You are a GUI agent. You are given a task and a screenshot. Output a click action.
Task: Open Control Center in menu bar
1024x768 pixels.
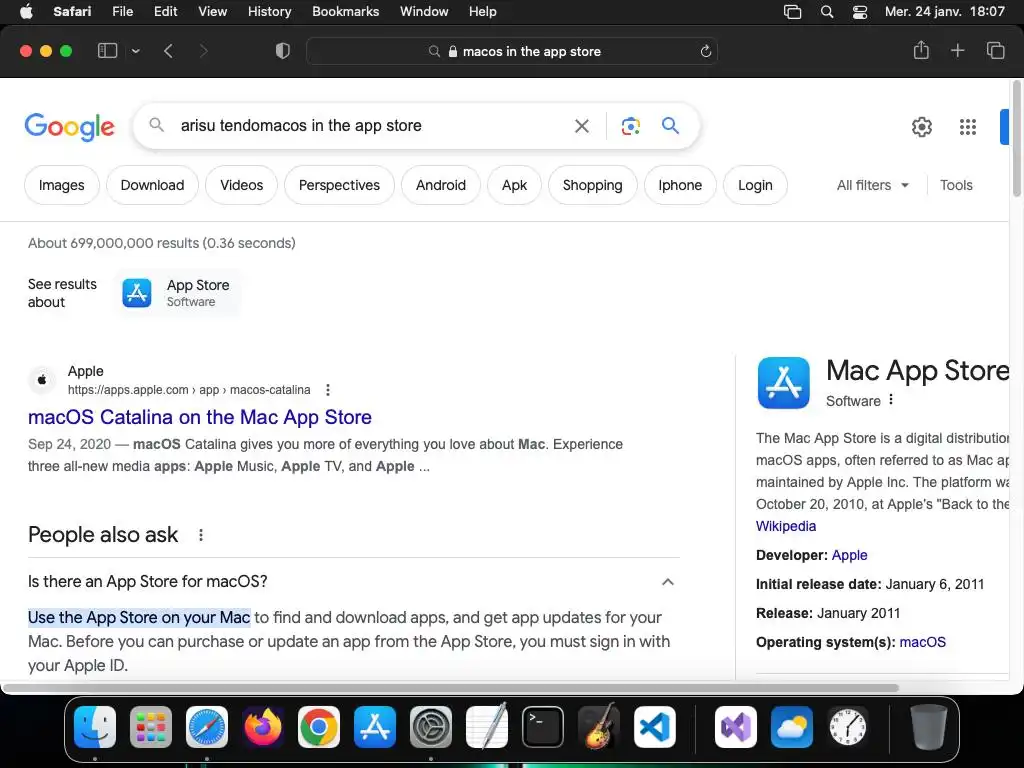(860, 12)
